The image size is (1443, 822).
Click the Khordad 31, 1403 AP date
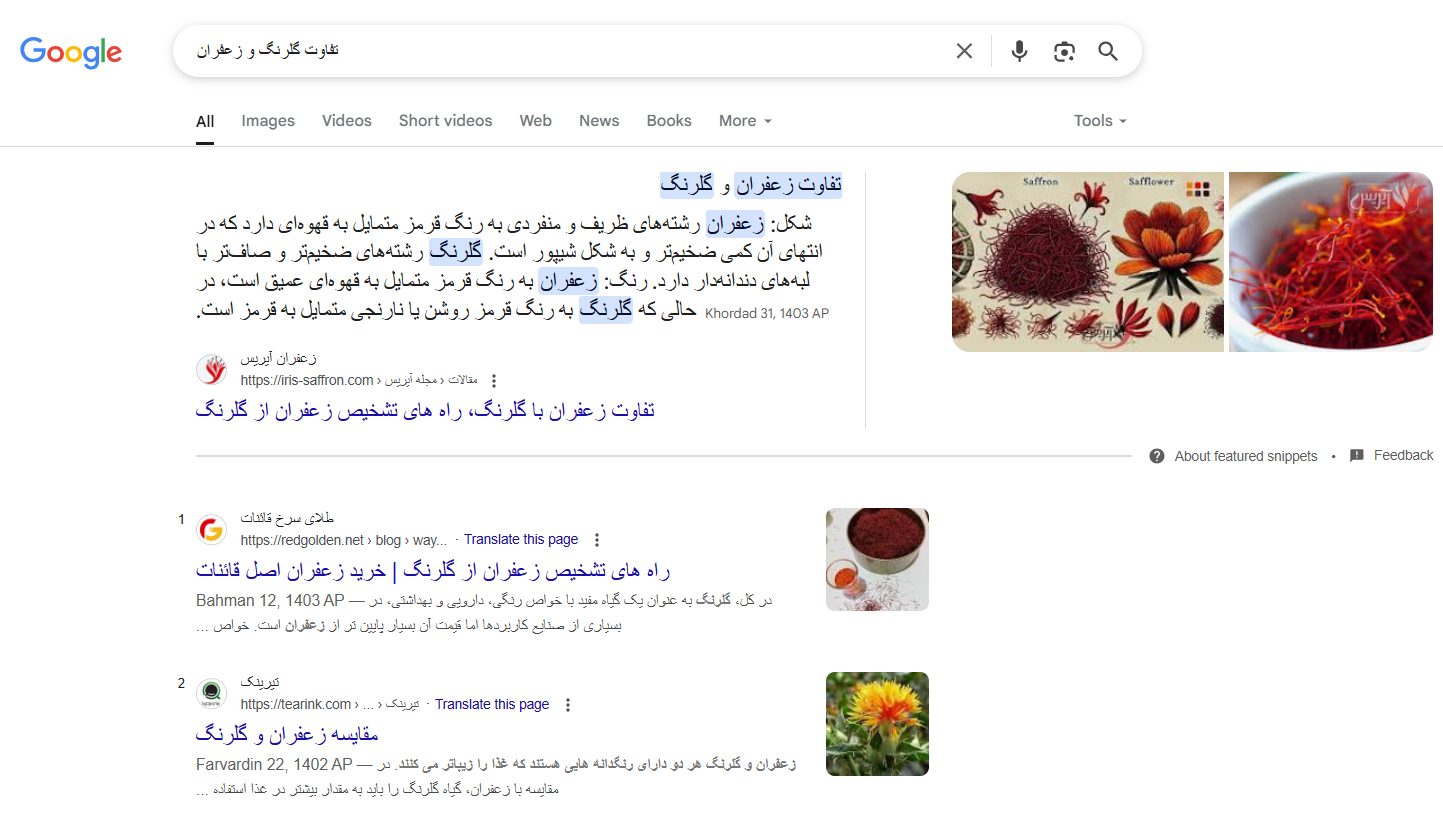(x=767, y=314)
